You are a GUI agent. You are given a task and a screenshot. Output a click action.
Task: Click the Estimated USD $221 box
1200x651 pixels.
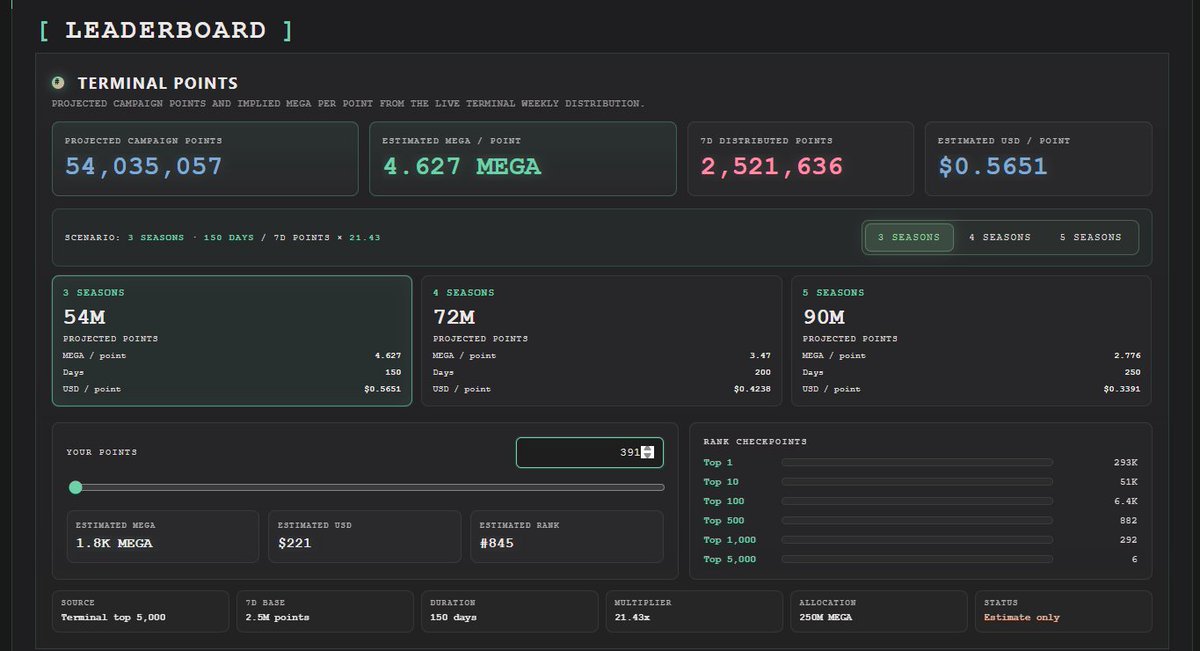point(365,536)
